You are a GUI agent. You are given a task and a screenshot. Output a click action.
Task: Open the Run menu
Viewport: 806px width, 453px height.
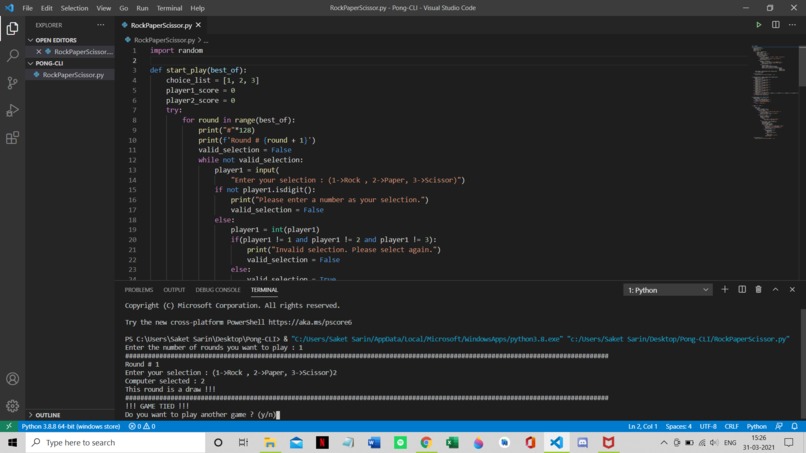click(x=142, y=8)
